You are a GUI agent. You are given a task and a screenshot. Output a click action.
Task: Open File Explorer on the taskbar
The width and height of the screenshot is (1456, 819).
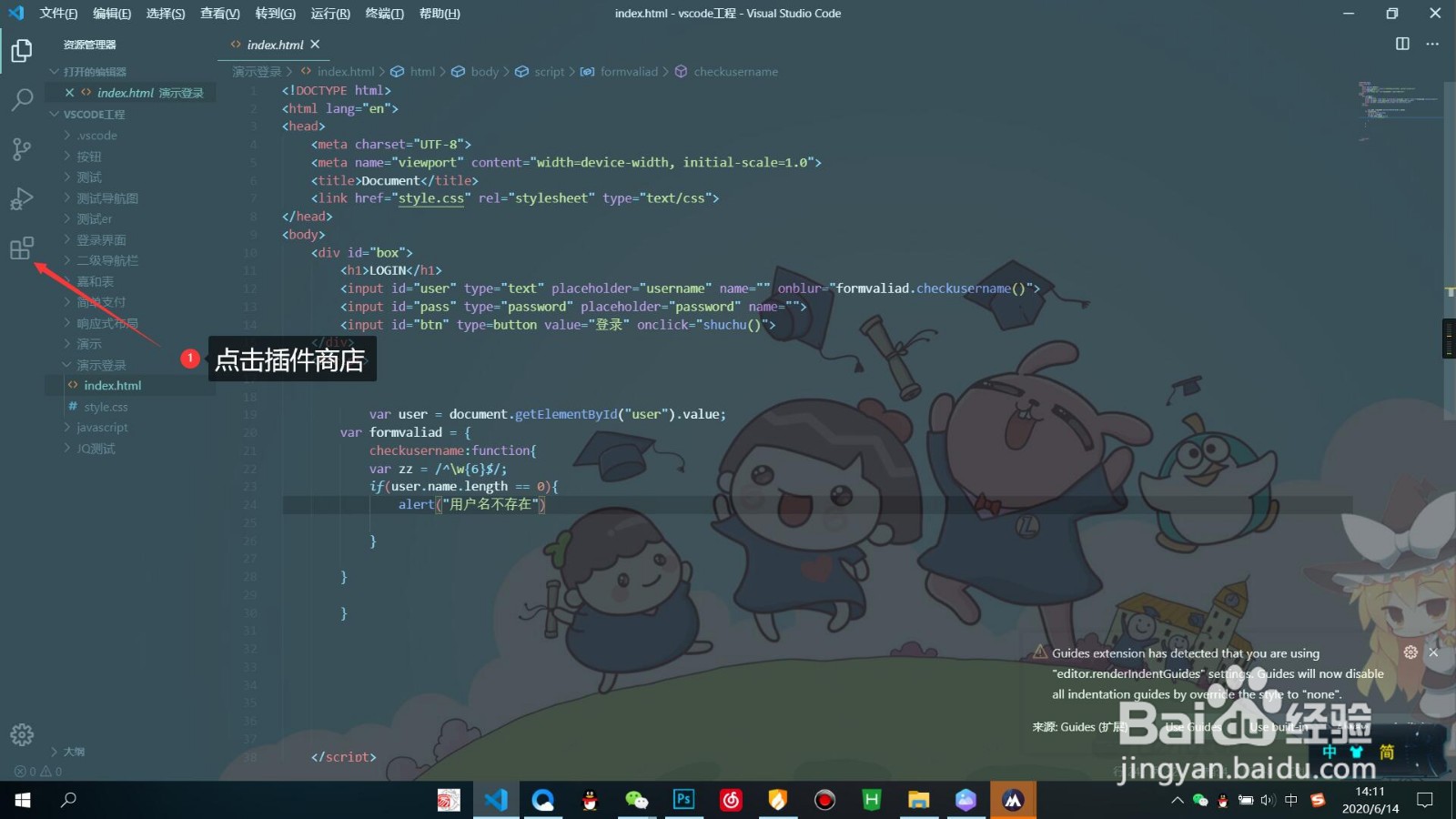(x=919, y=800)
